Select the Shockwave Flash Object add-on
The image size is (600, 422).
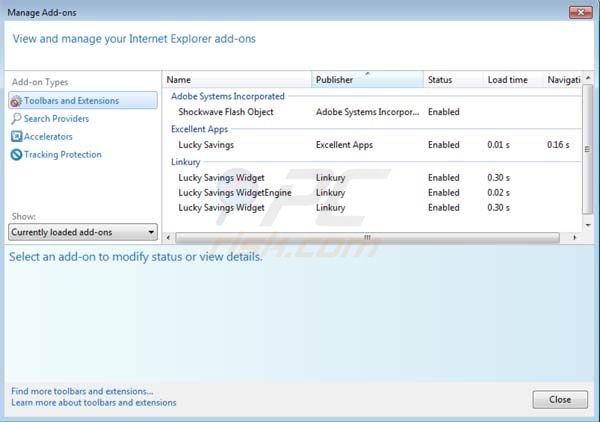click(372, 112)
